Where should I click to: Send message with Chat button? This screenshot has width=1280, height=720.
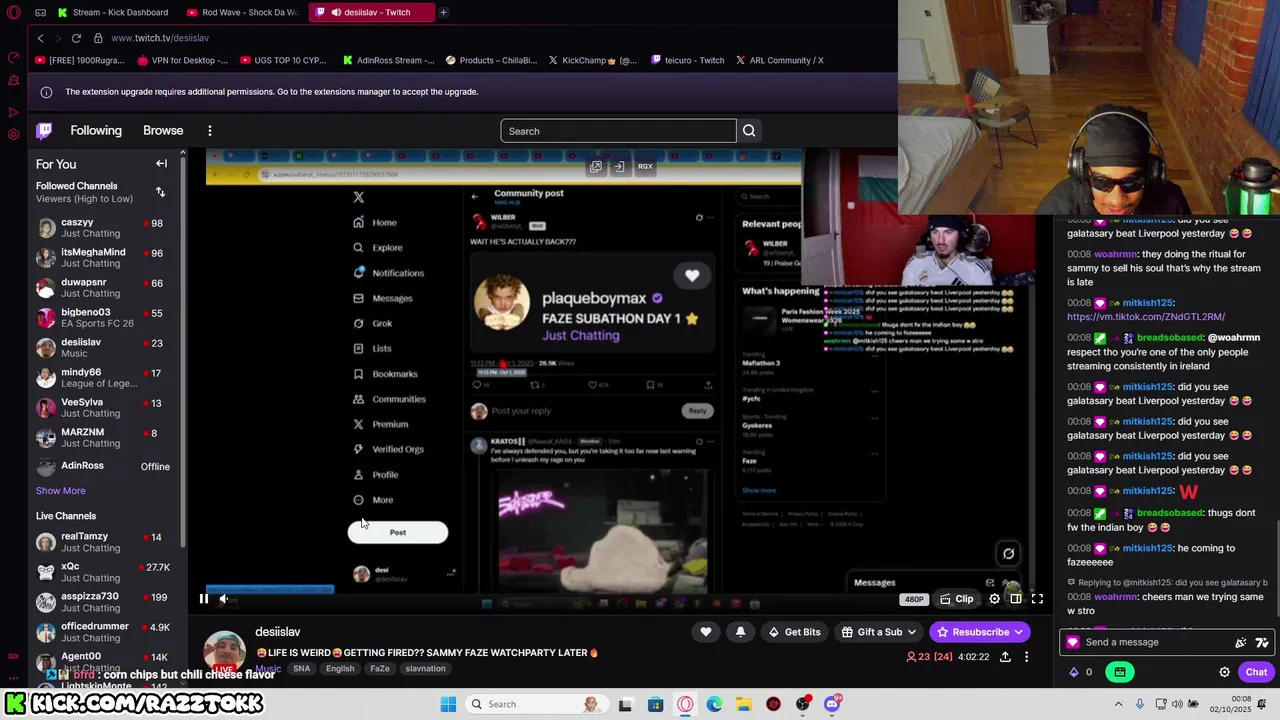pyautogui.click(x=1256, y=672)
